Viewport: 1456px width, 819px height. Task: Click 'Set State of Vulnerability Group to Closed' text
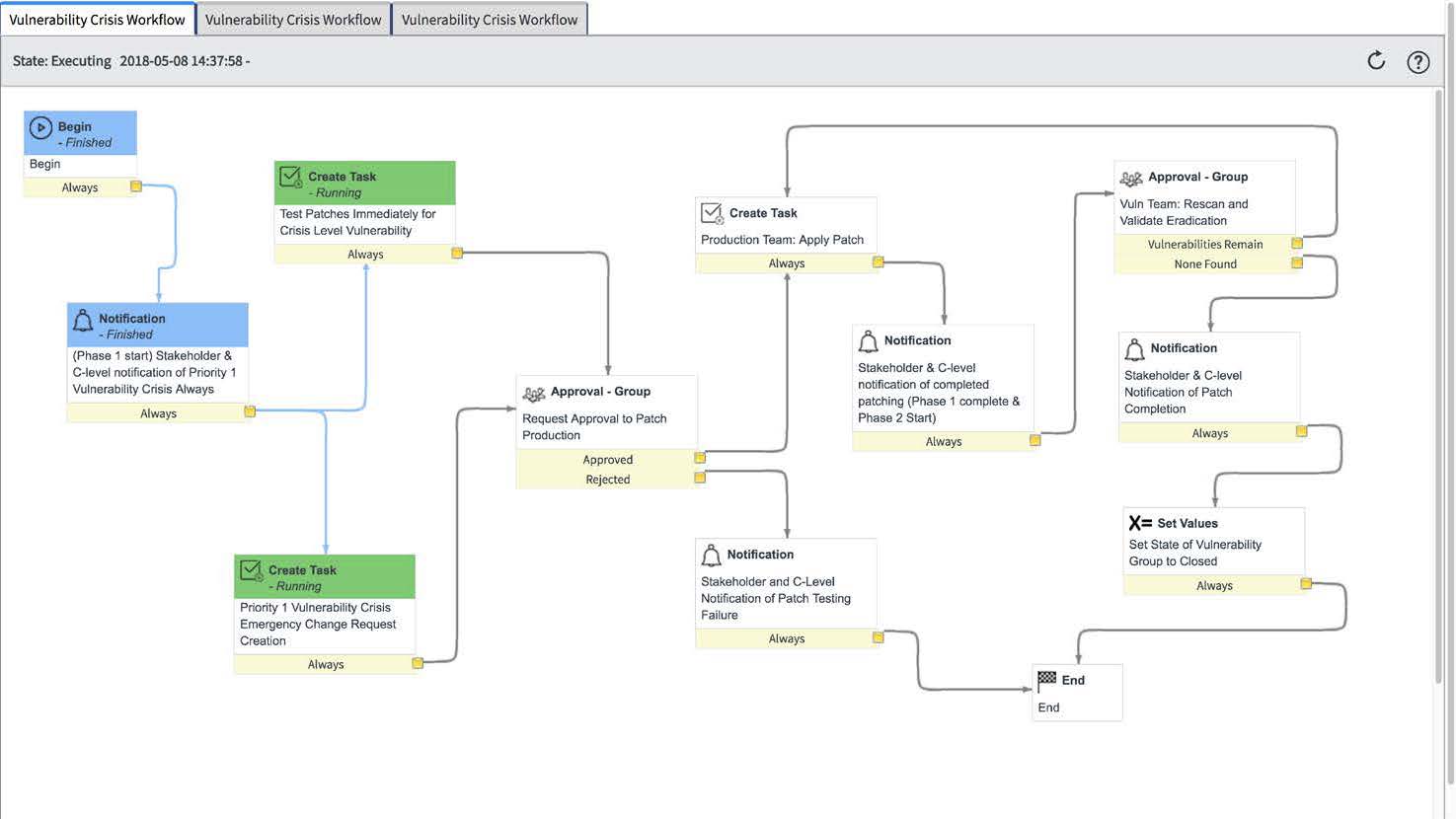1194,553
